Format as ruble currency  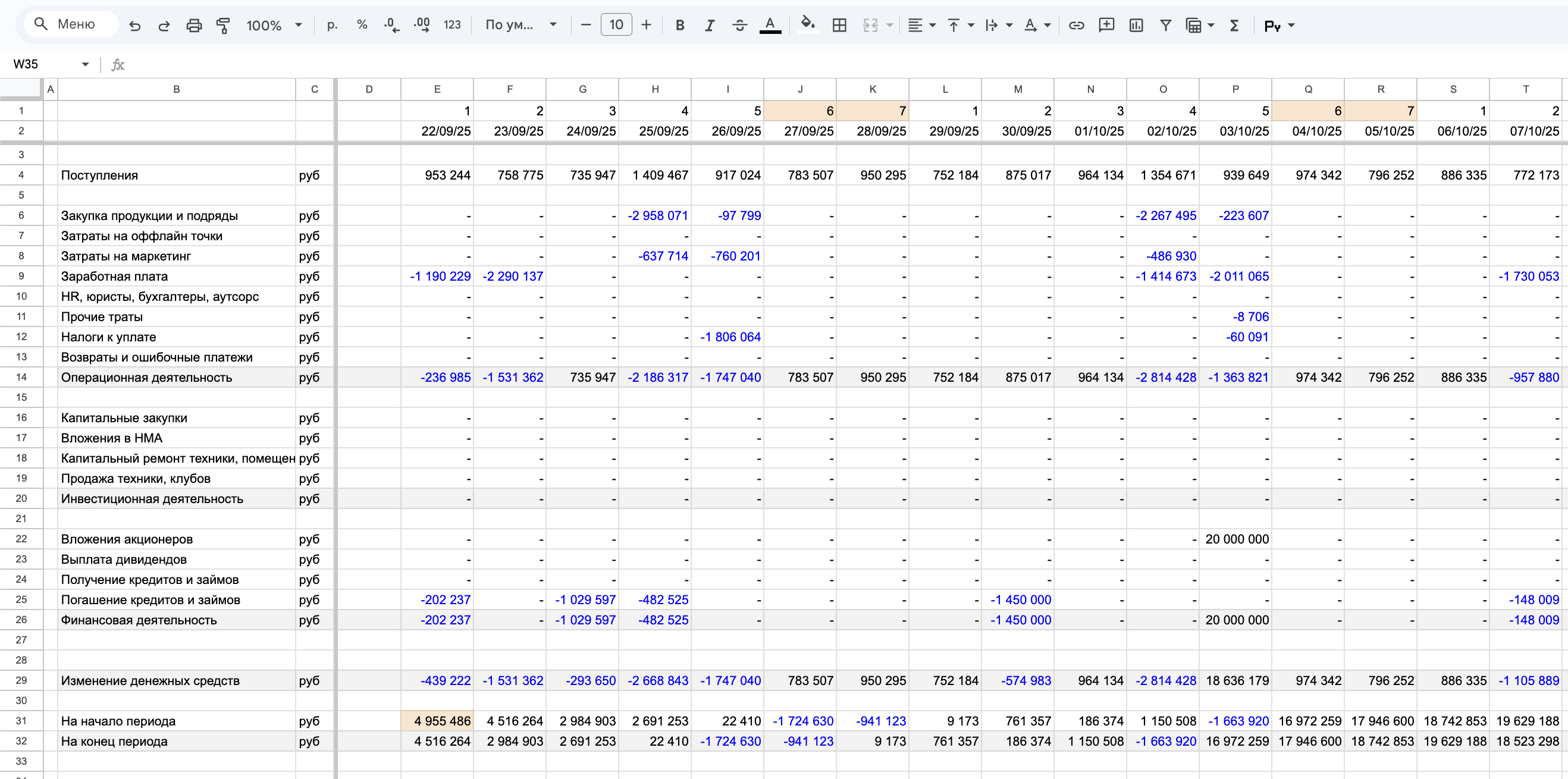tap(333, 26)
